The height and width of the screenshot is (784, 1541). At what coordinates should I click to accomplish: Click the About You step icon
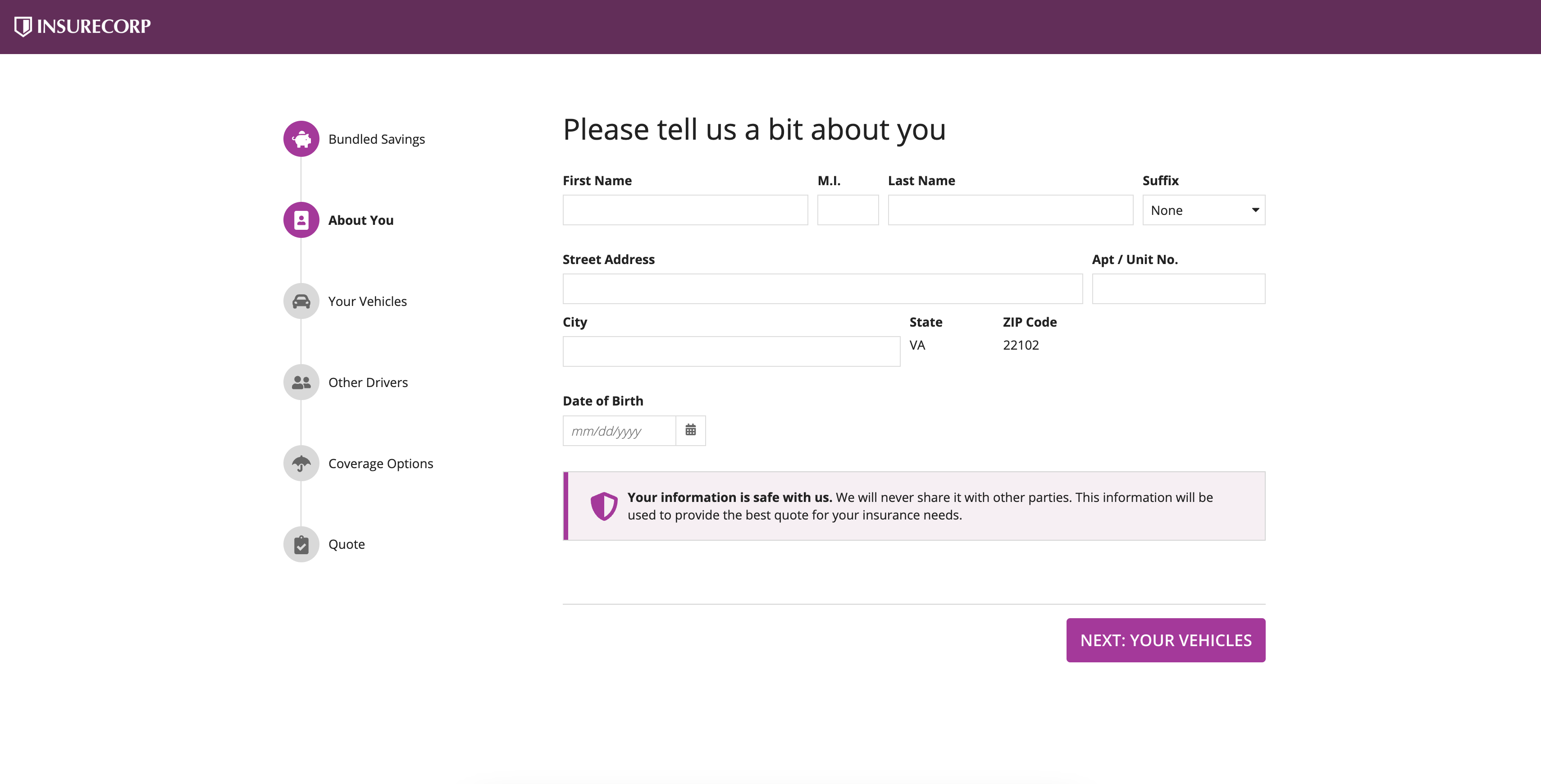pyautogui.click(x=300, y=219)
